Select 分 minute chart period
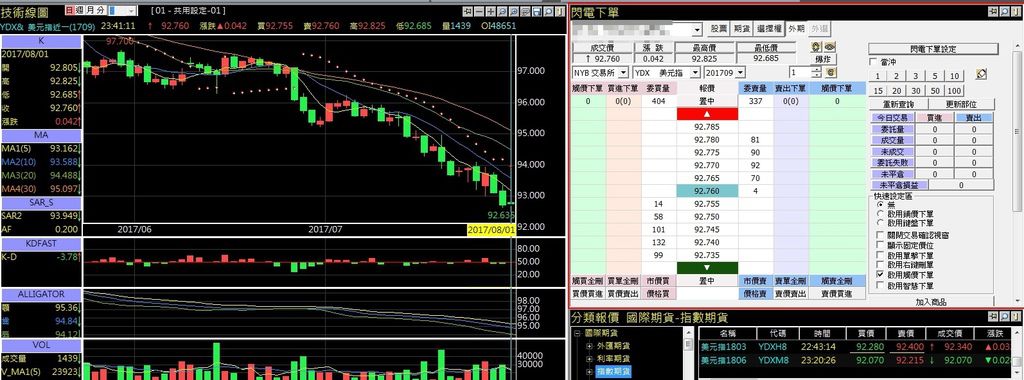This screenshot has width=1024, height=380. [x=100, y=11]
